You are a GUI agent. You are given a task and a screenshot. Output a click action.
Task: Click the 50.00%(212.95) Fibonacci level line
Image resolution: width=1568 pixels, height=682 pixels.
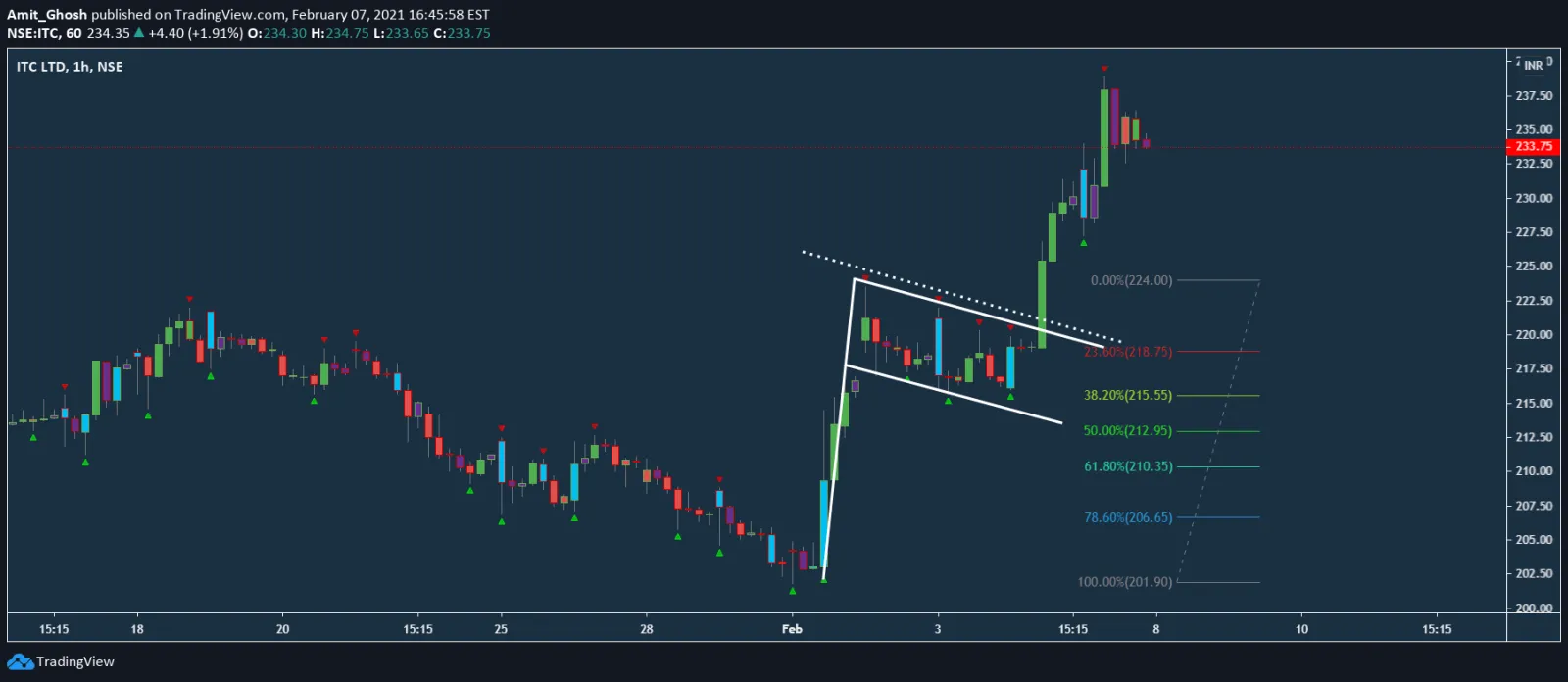pyautogui.click(x=1217, y=431)
